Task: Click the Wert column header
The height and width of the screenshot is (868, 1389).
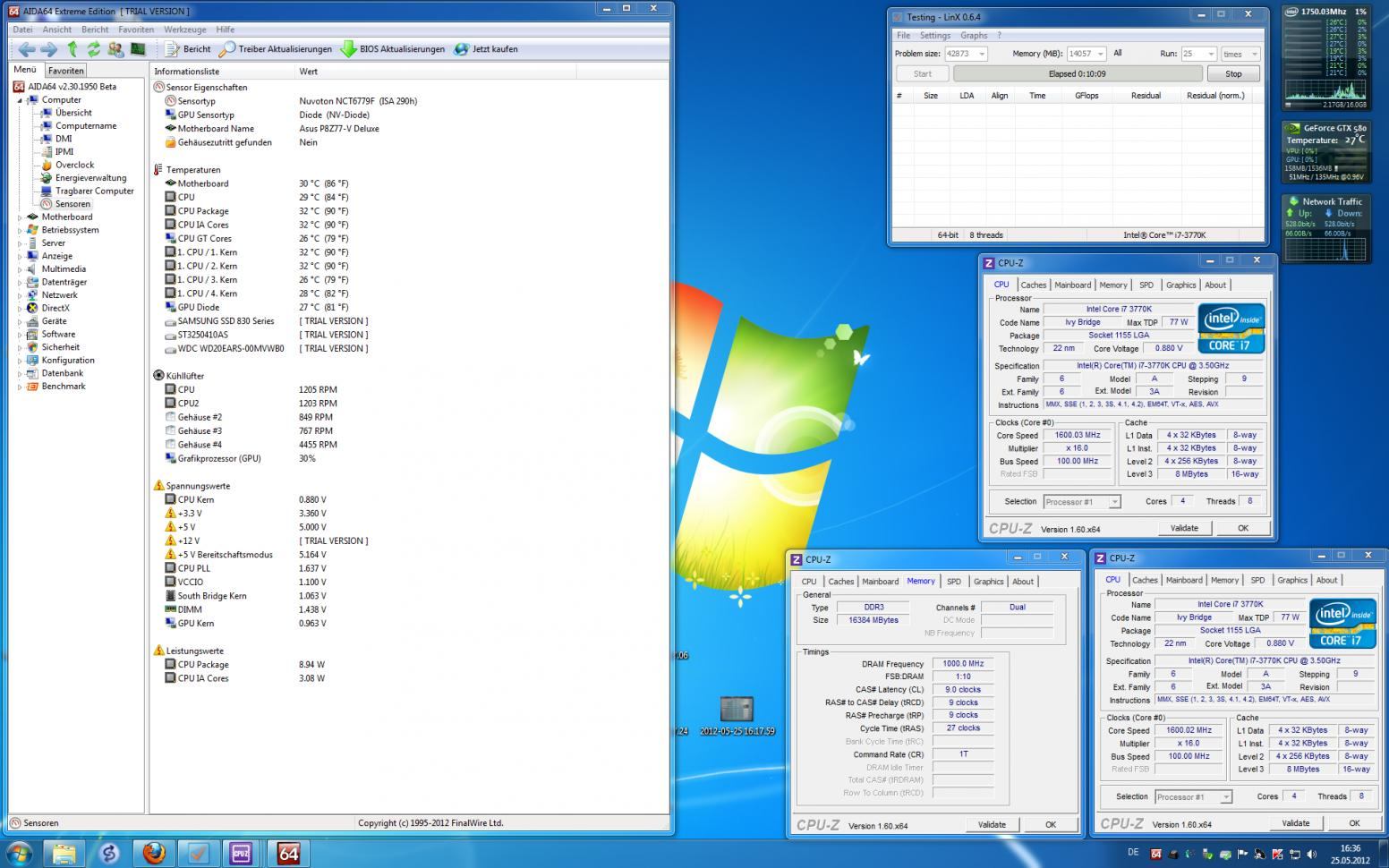Action: [x=309, y=72]
